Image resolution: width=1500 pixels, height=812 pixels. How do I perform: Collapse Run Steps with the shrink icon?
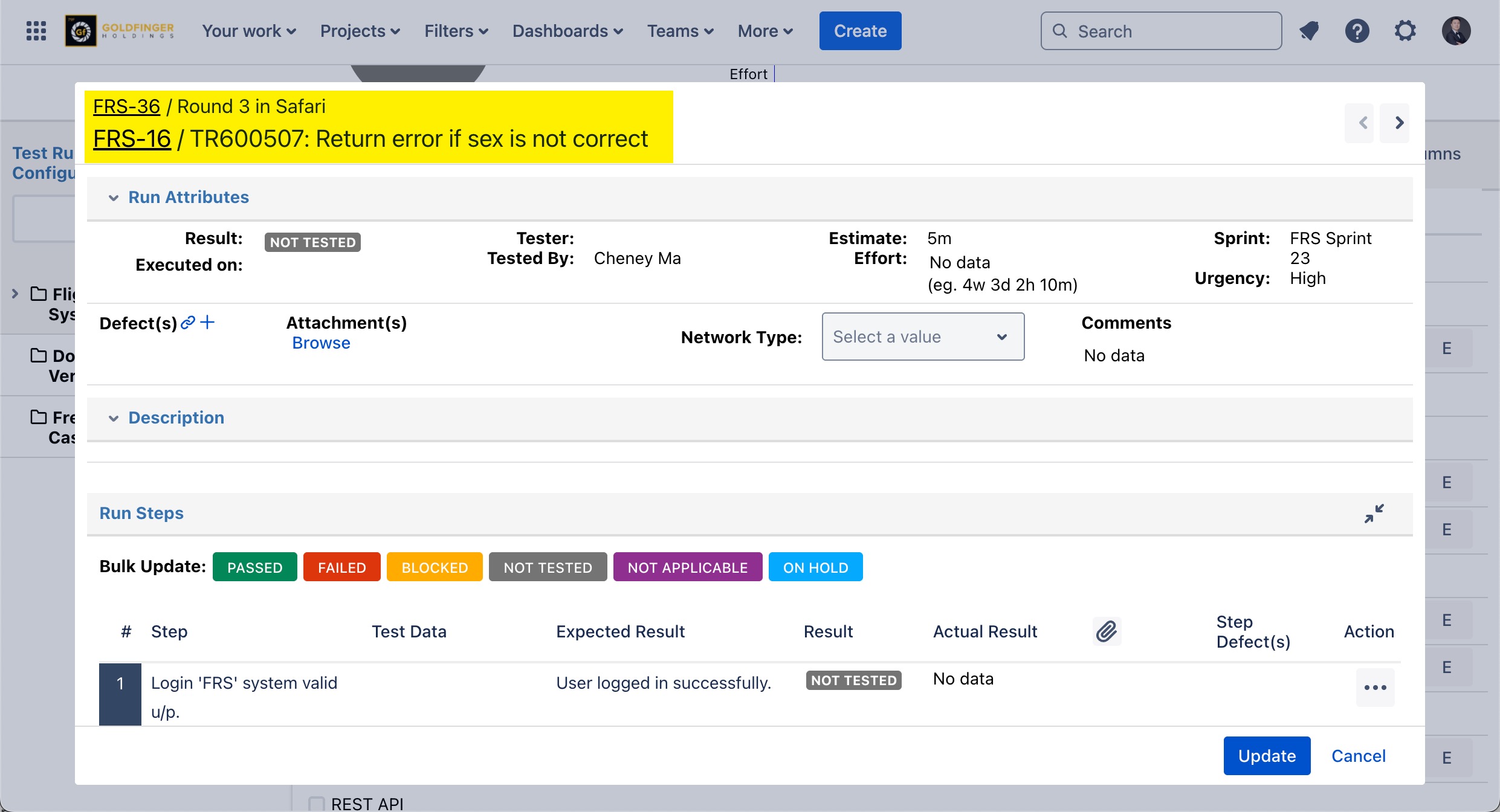pos(1374,514)
